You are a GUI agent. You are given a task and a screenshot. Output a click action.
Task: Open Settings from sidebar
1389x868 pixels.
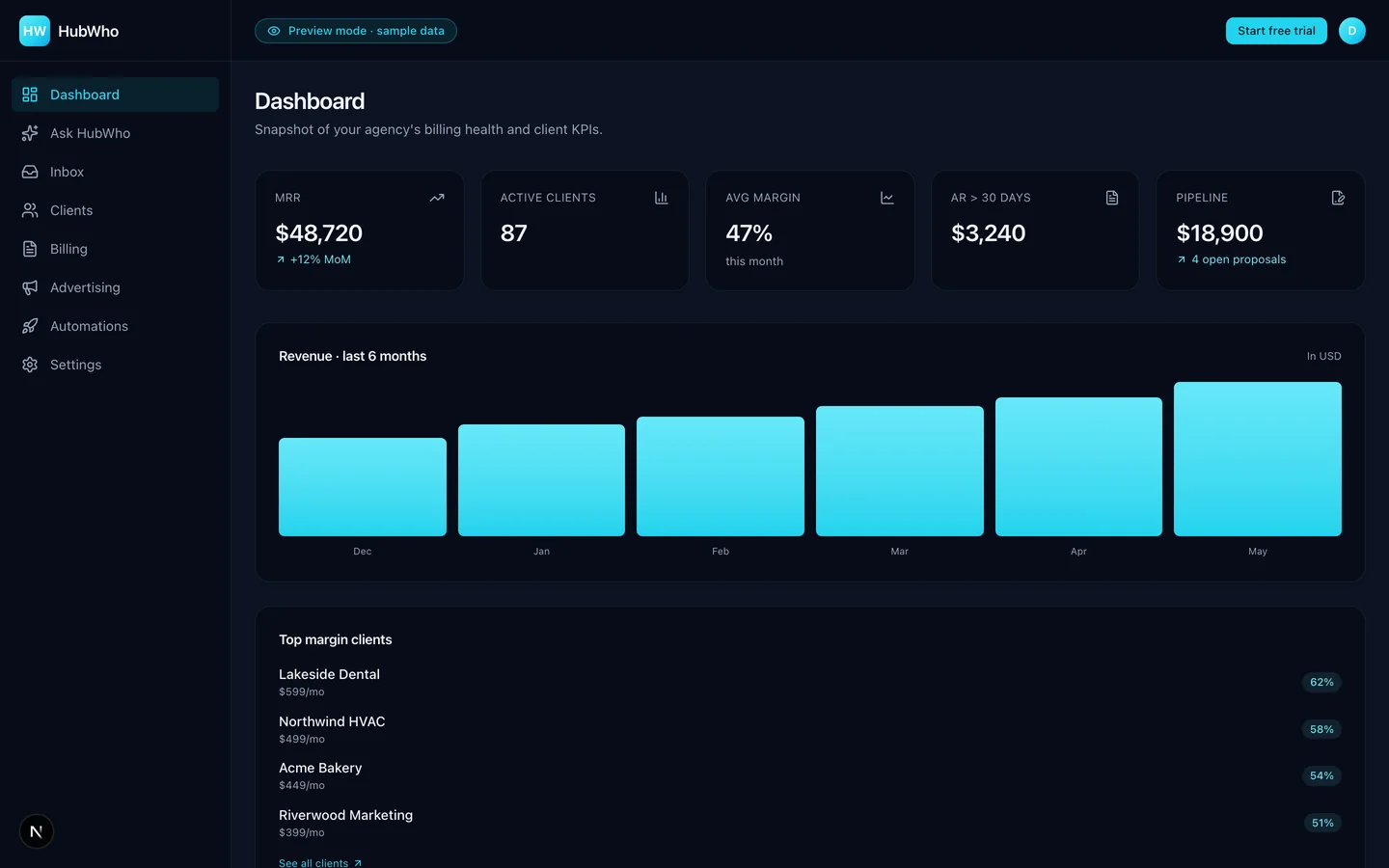(115, 365)
